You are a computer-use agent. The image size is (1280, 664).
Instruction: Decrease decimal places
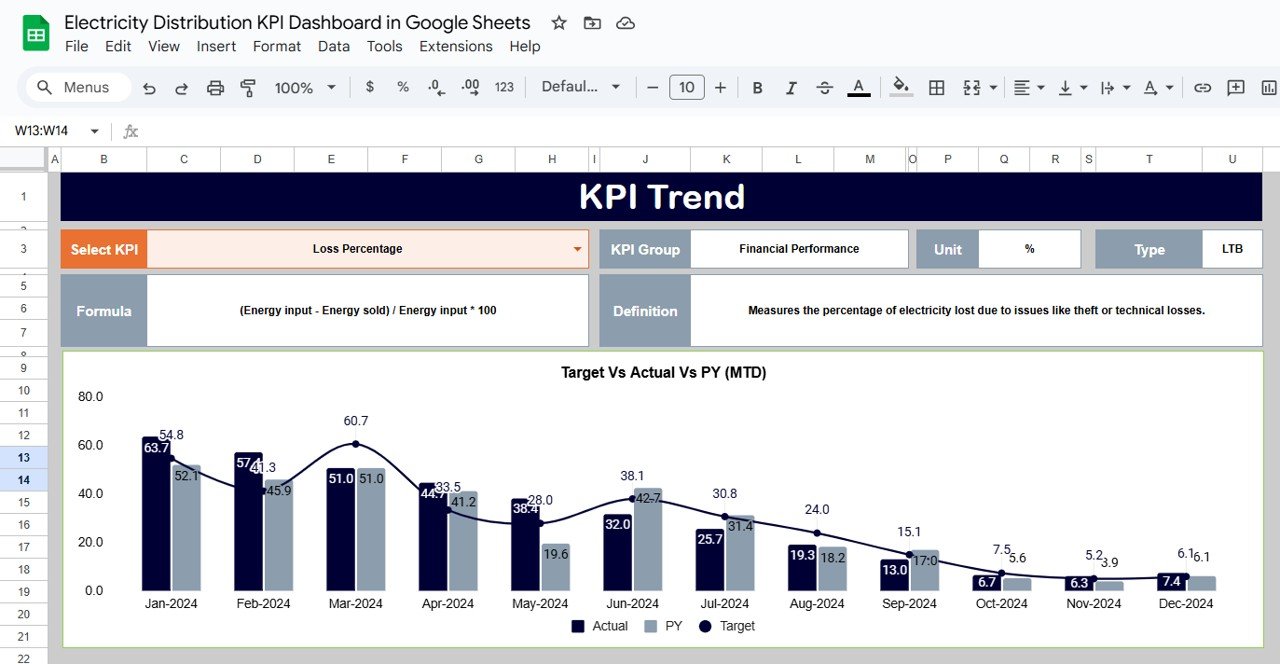pos(435,87)
